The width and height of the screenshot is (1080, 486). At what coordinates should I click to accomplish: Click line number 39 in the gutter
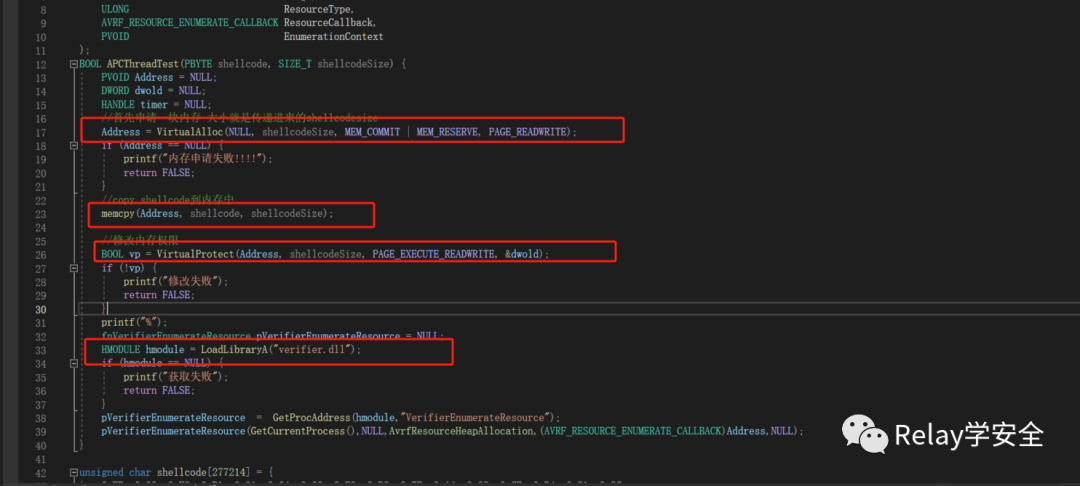click(x=40, y=431)
